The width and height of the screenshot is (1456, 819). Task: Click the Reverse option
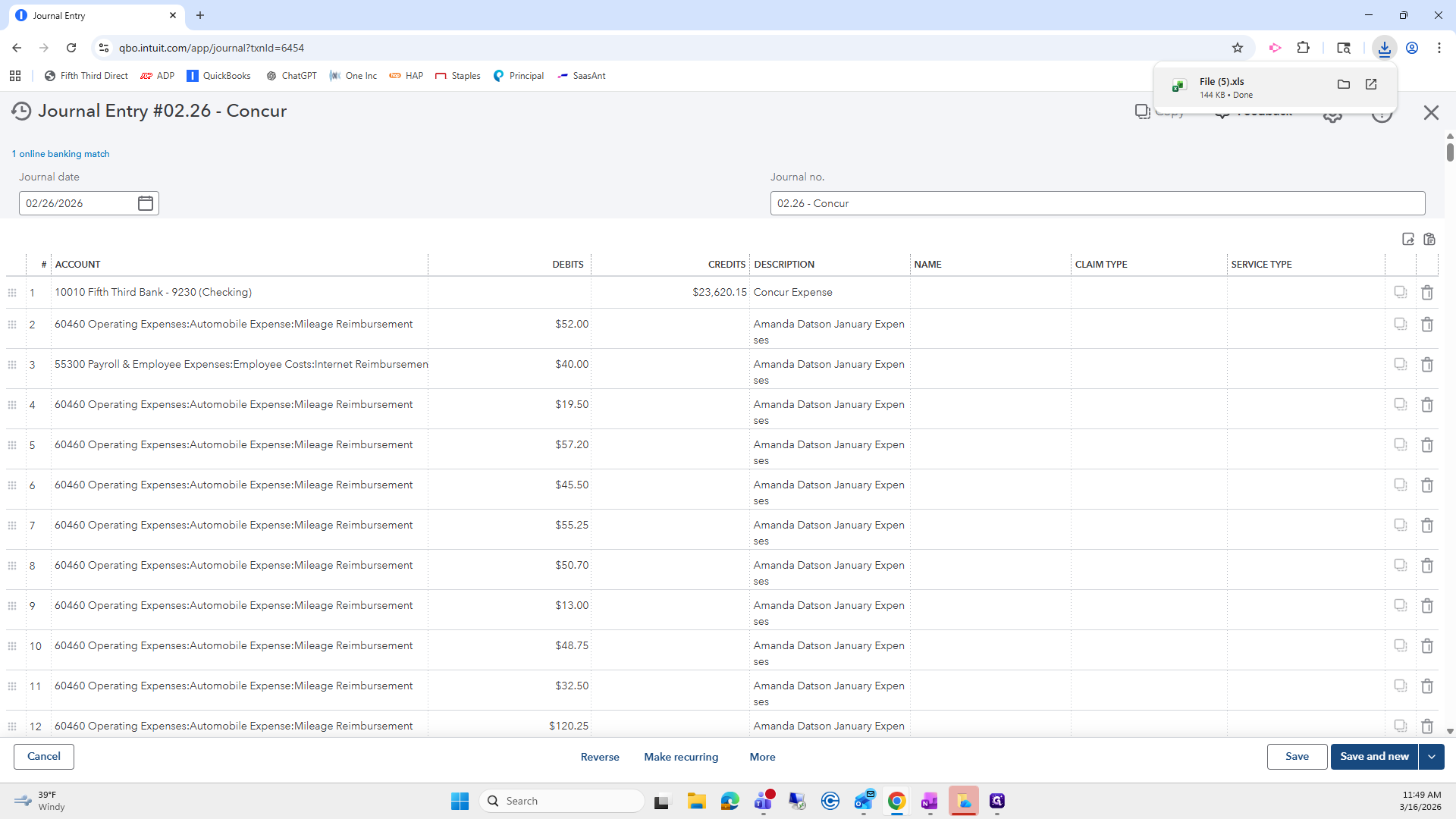pyautogui.click(x=600, y=758)
